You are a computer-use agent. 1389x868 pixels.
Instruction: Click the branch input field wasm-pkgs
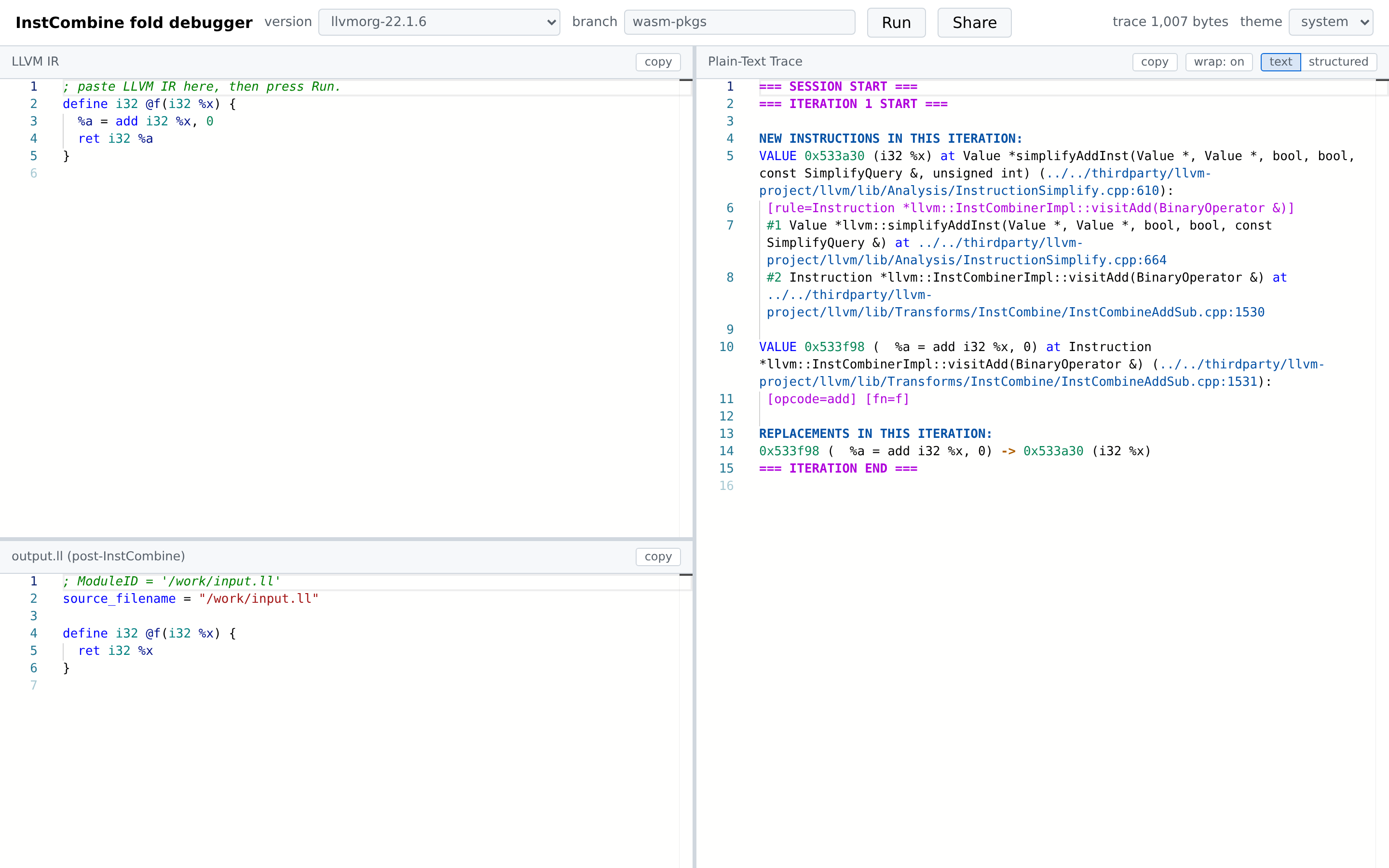coord(739,22)
